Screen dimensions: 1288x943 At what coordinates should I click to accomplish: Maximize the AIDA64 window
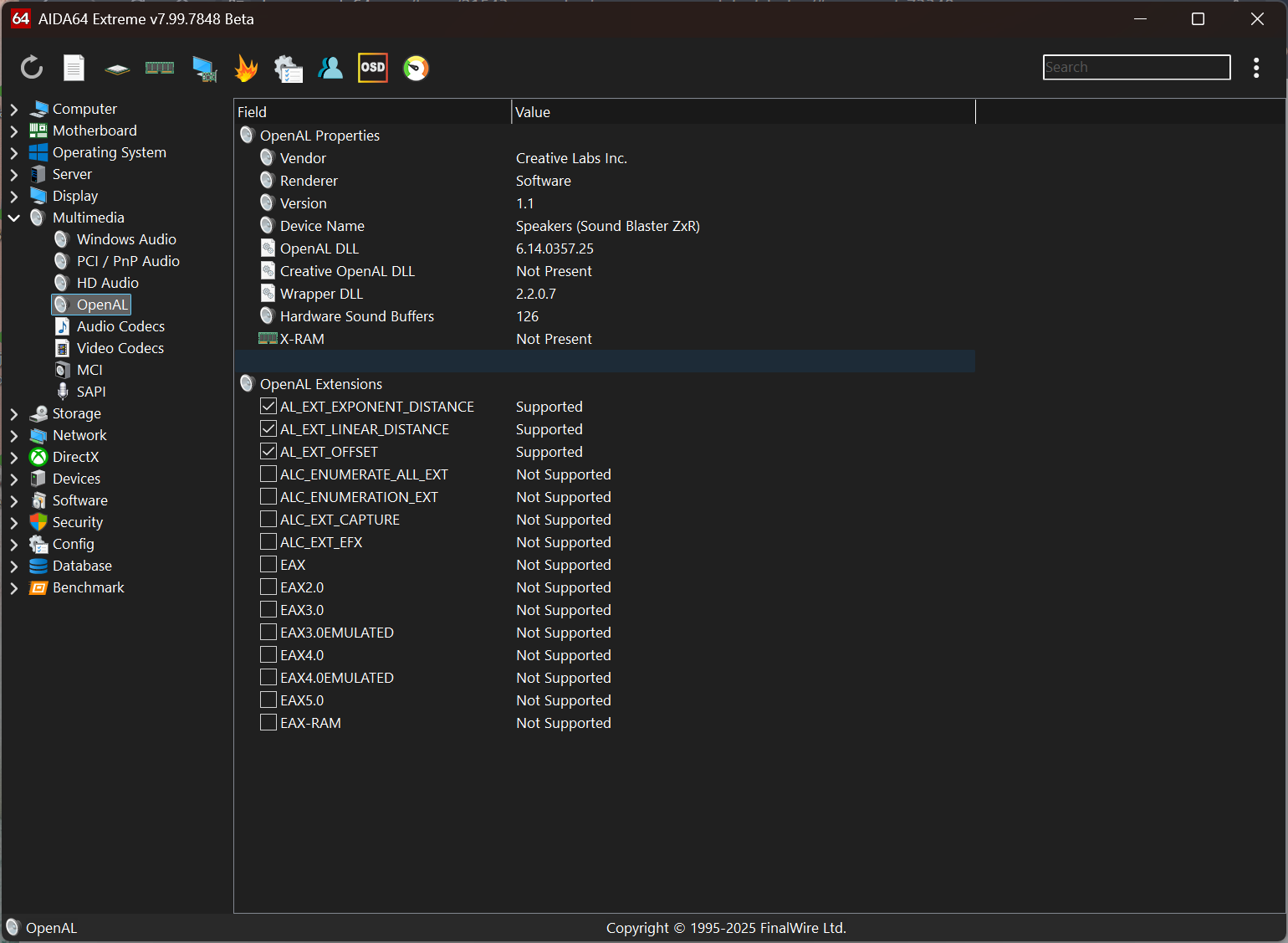tap(1198, 18)
